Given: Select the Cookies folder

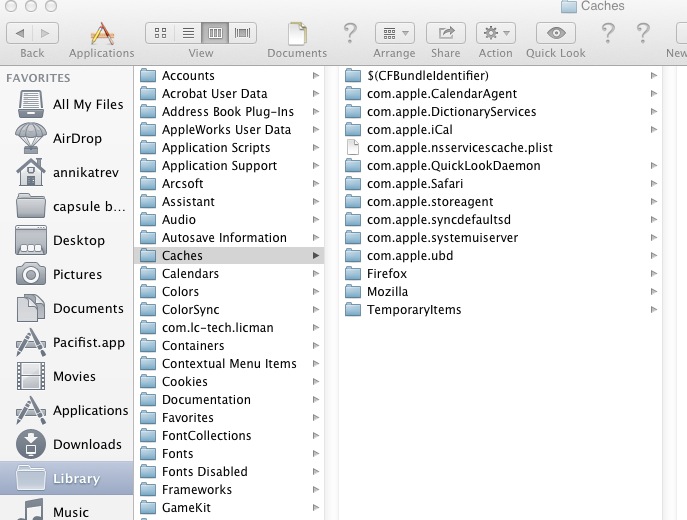Looking at the screenshot, I should coord(229,382).
